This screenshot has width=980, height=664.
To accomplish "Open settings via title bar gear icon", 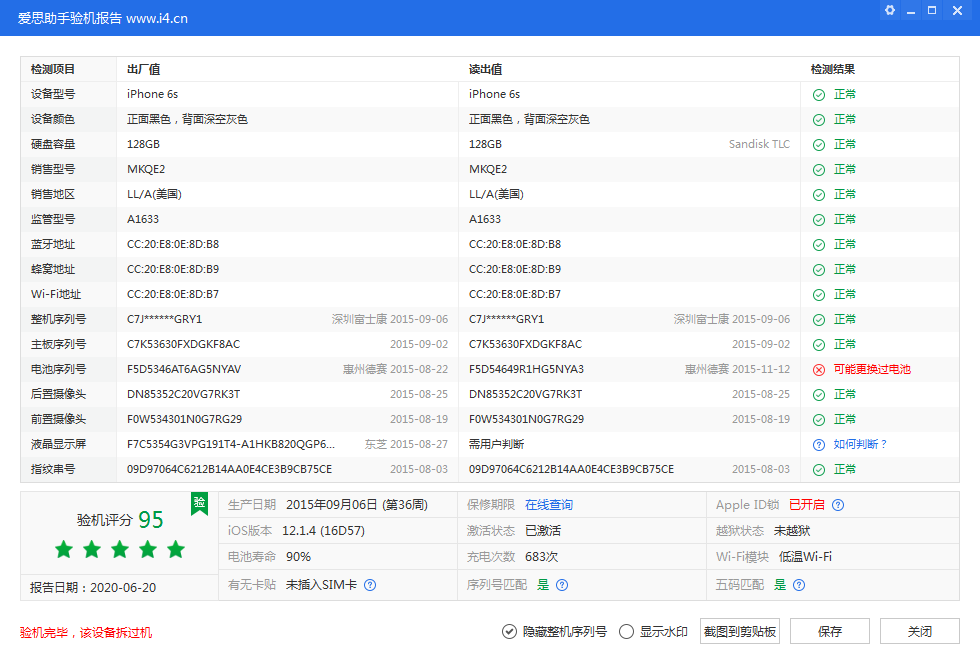I will [x=890, y=10].
